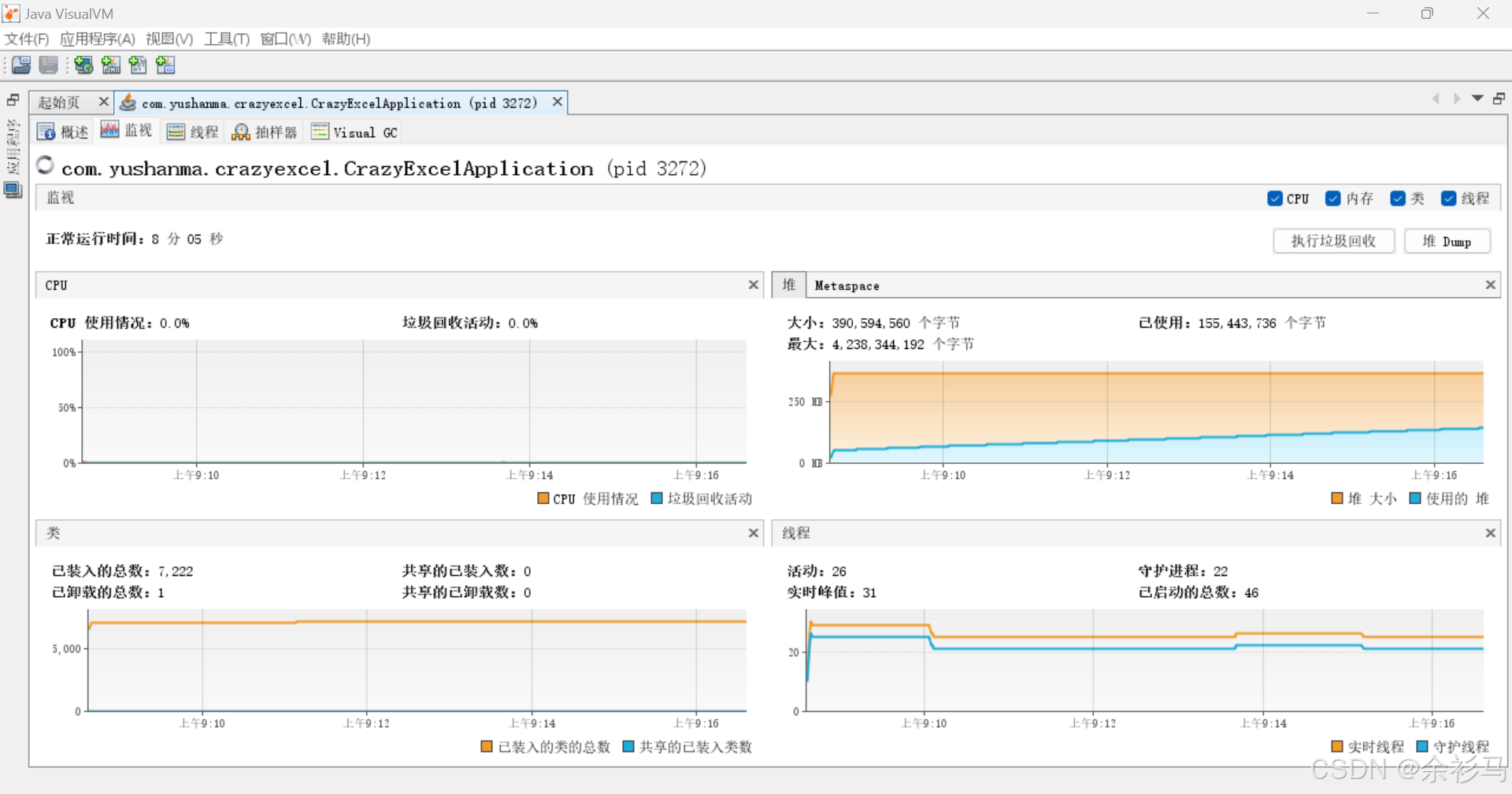Image resolution: width=1512 pixels, height=794 pixels.
Task: Click the blue 垃圾回收活动 legend swatch
Action: click(657, 498)
